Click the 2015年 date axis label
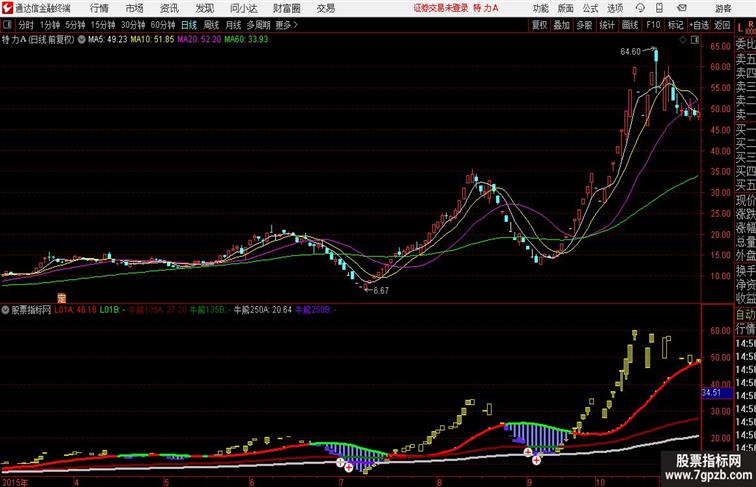 click(x=14, y=482)
